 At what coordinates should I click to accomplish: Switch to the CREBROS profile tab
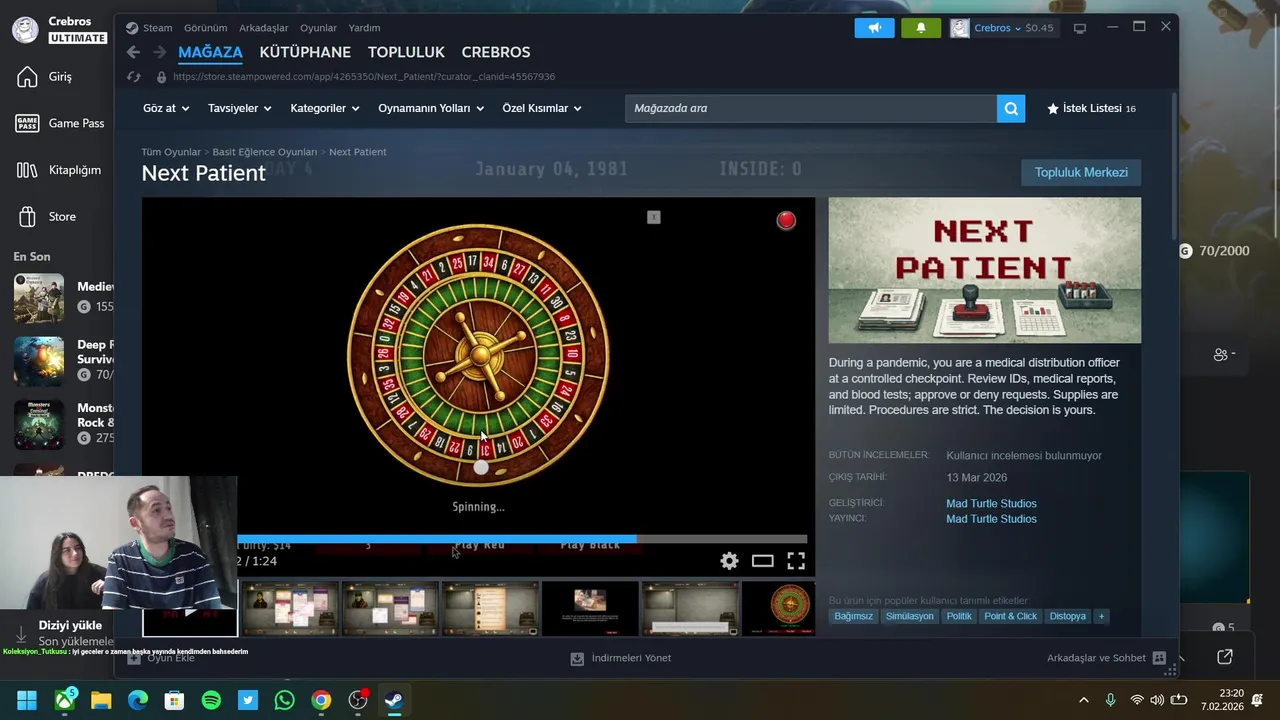496,52
